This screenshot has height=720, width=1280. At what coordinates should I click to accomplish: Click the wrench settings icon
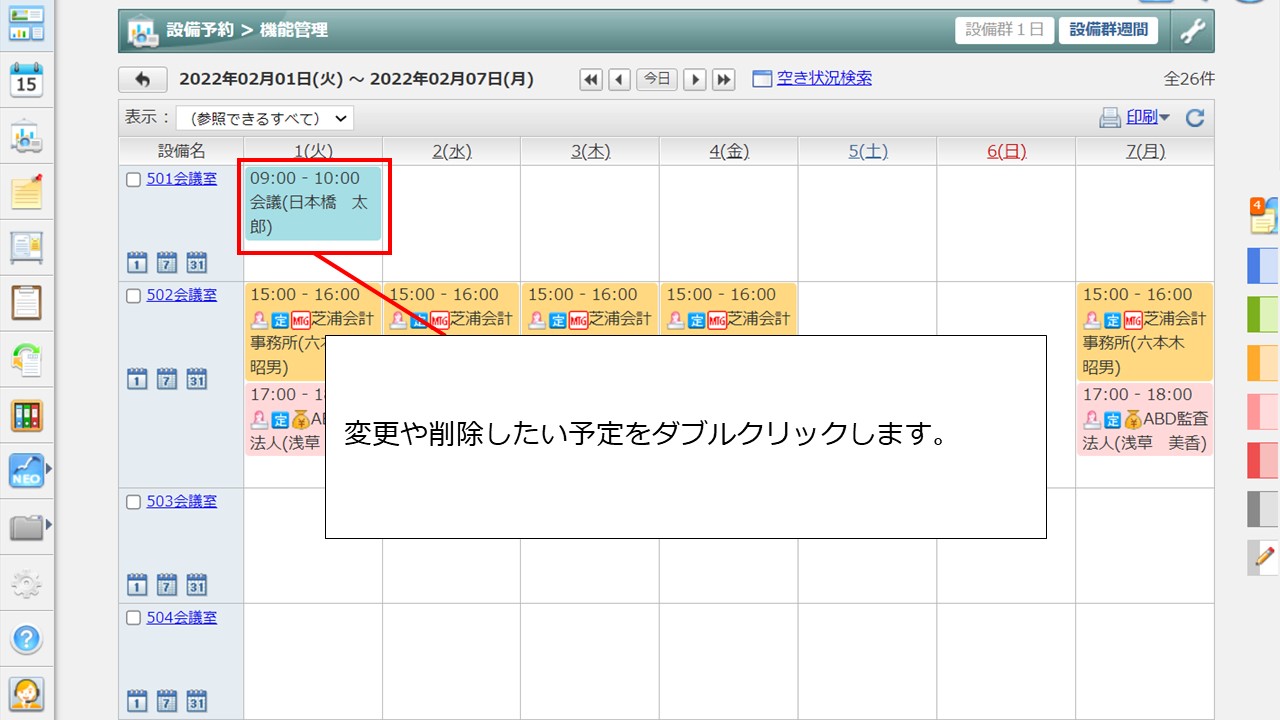click(x=1191, y=31)
